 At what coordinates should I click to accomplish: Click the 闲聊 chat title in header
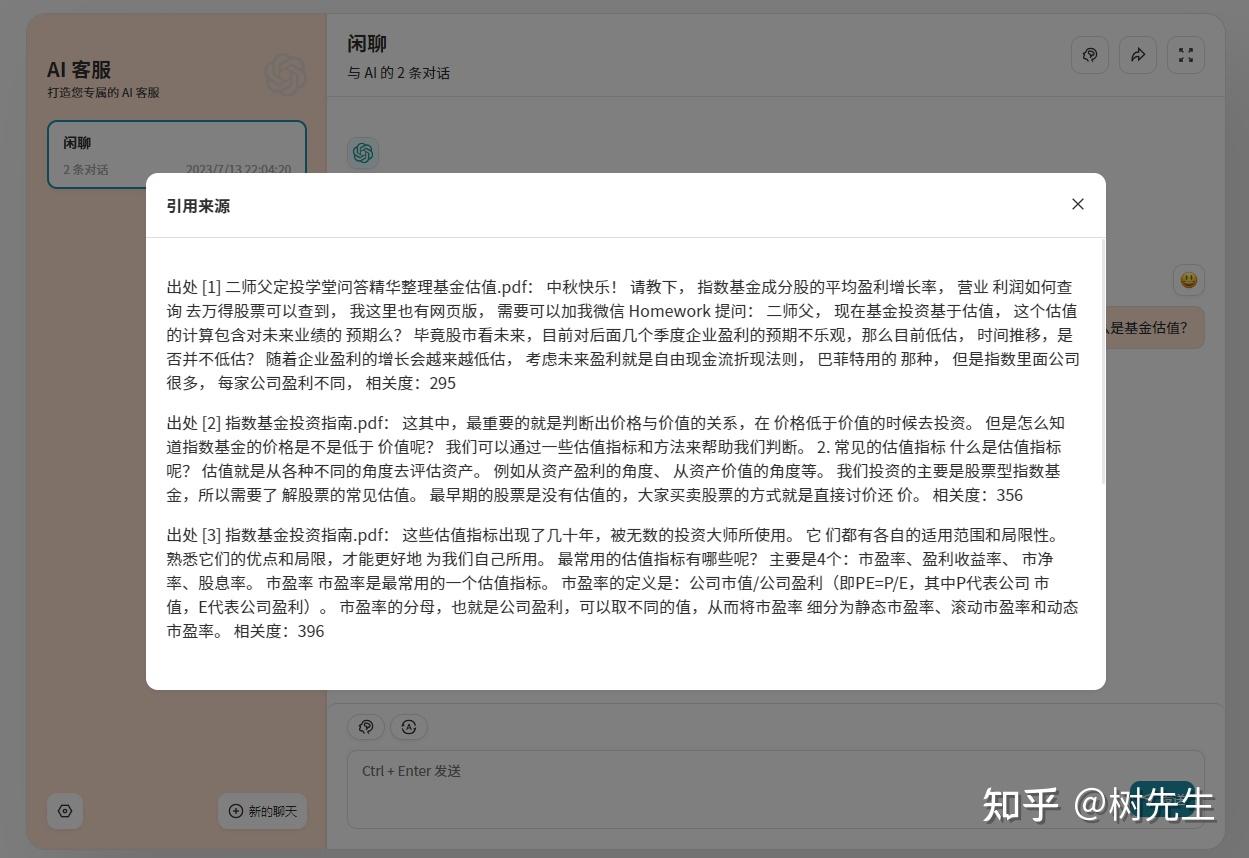point(367,44)
